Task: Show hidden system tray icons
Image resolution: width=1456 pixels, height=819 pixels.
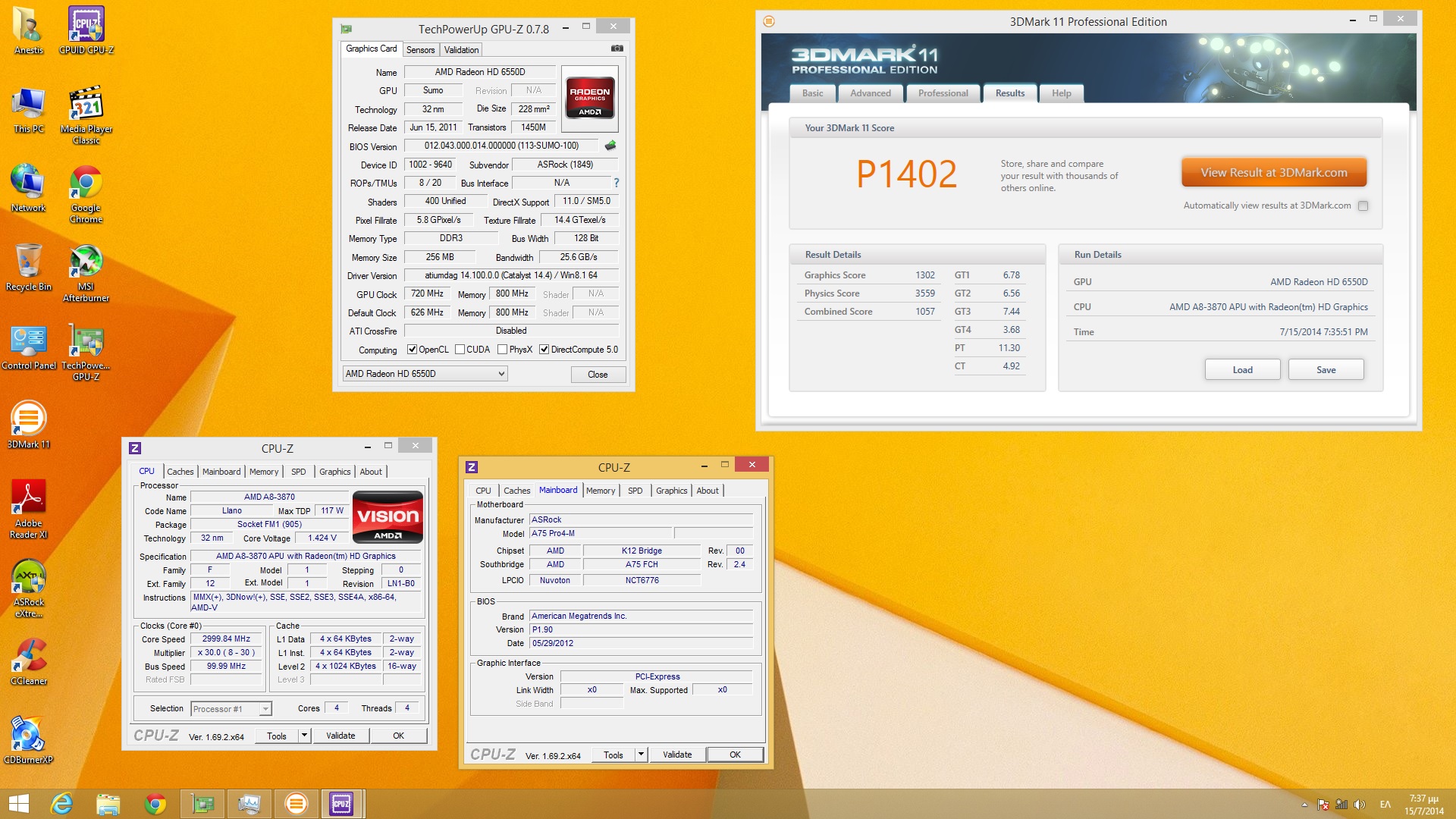Action: click(x=1304, y=805)
